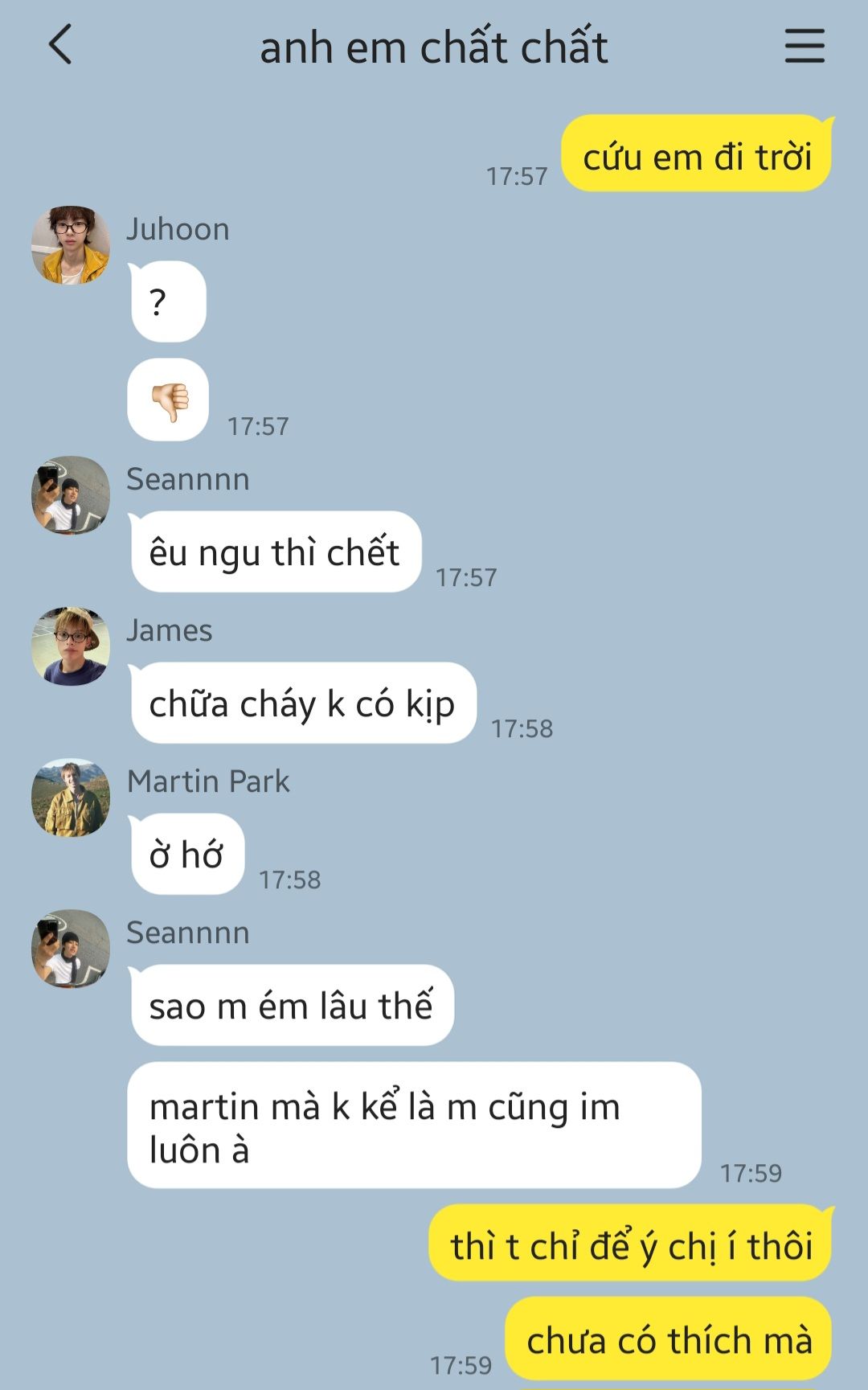Tap the question mark message bubble
The width and height of the screenshot is (868, 1390).
coord(167,301)
